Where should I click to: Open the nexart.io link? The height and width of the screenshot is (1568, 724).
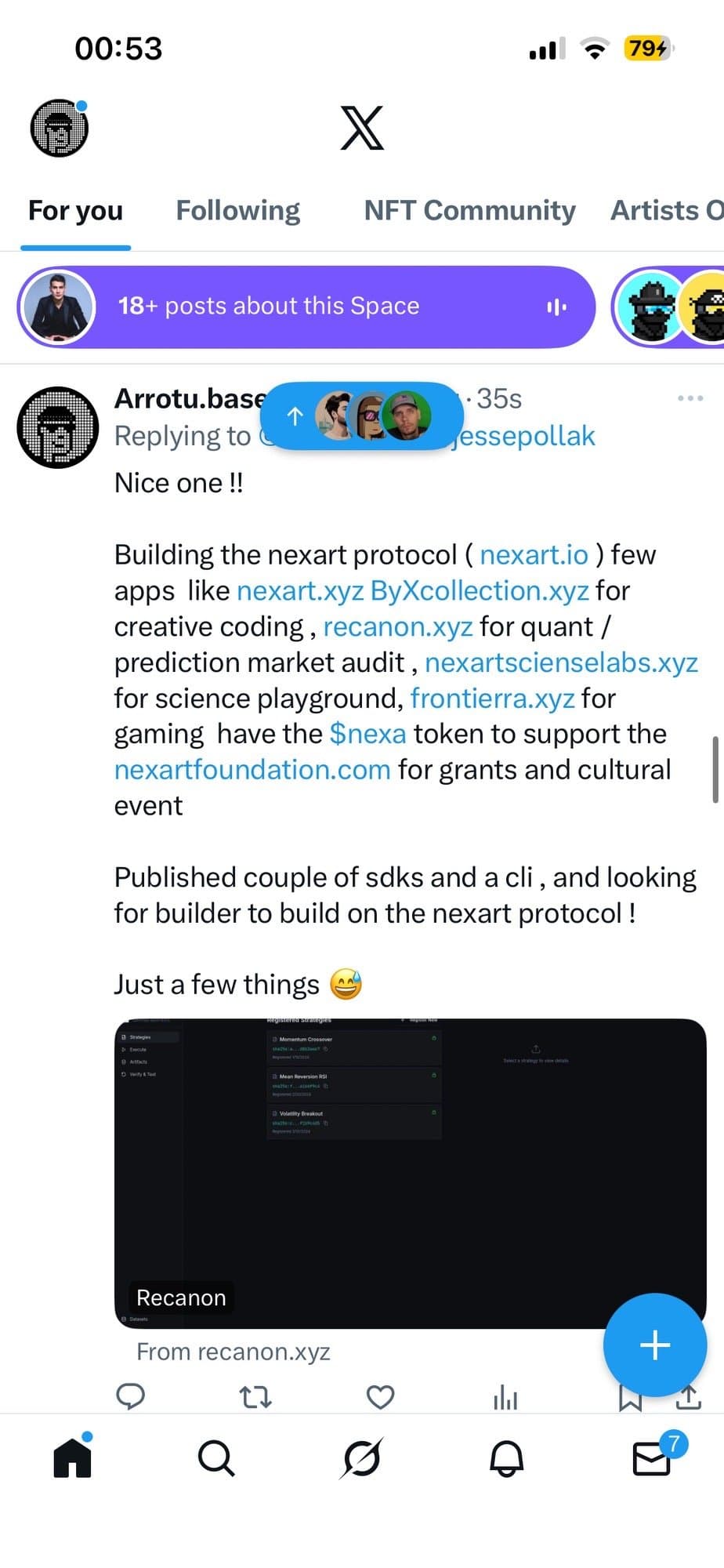pyautogui.click(x=534, y=554)
